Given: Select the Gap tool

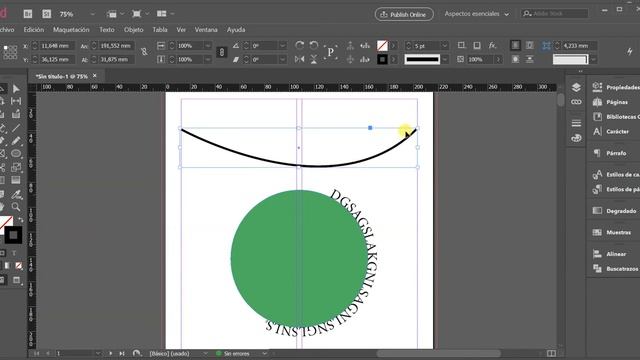Looking at the screenshot, I should point(16,101).
